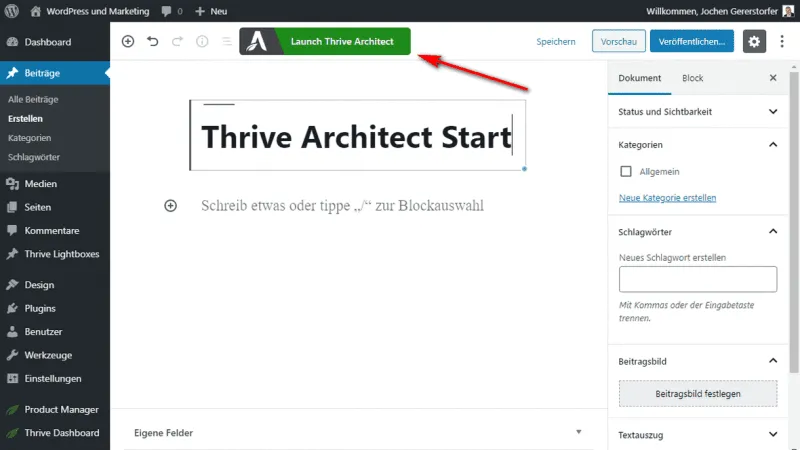The height and width of the screenshot is (450, 800).
Task: Collapse the Beitragsbild panel
Action: click(697, 361)
